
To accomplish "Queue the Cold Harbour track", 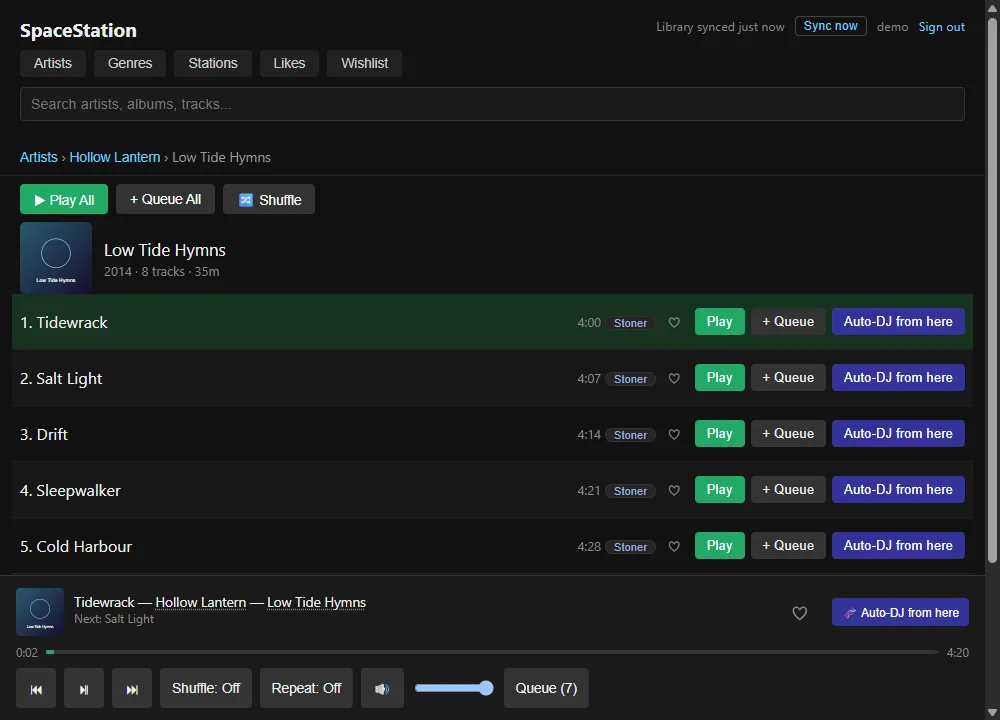I will (x=788, y=546).
